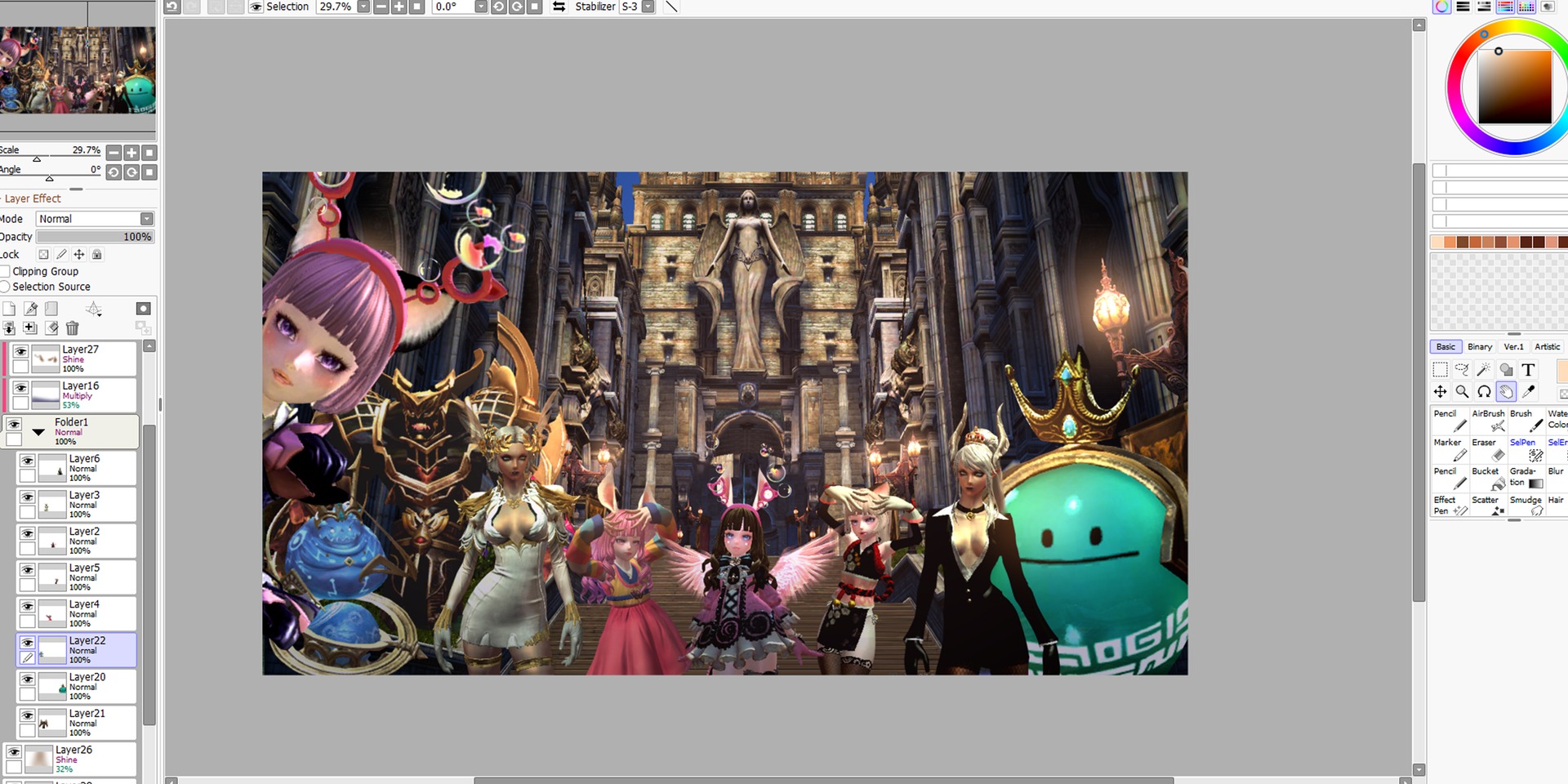Select the Text tool
The height and width of the screenshot is (784, 1568).
1528,370
